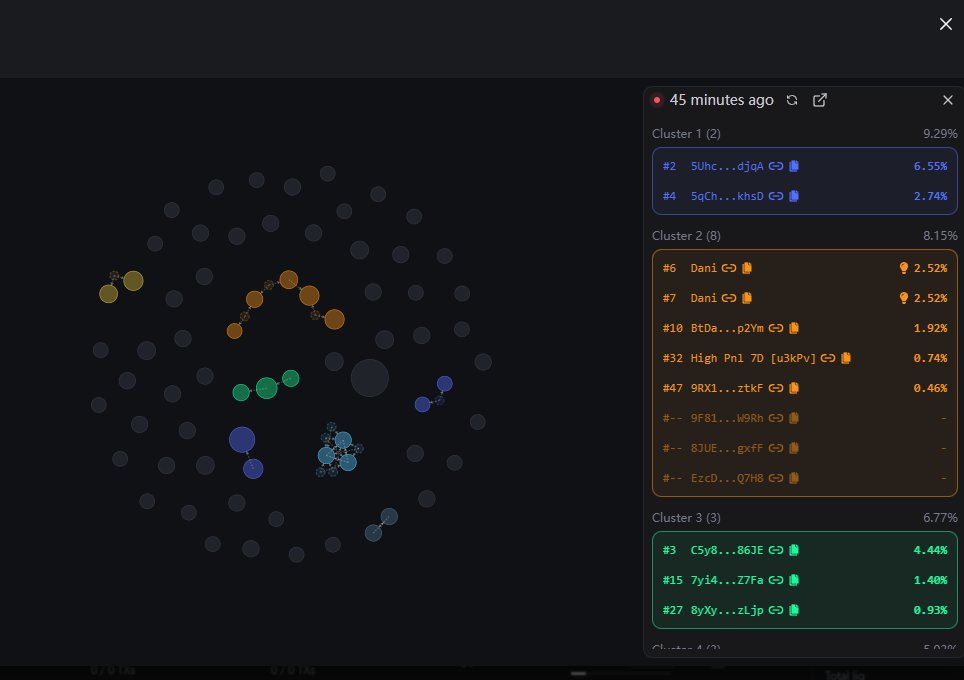
Task: Click the largest green bubble in the map
Action: (266, 388)
